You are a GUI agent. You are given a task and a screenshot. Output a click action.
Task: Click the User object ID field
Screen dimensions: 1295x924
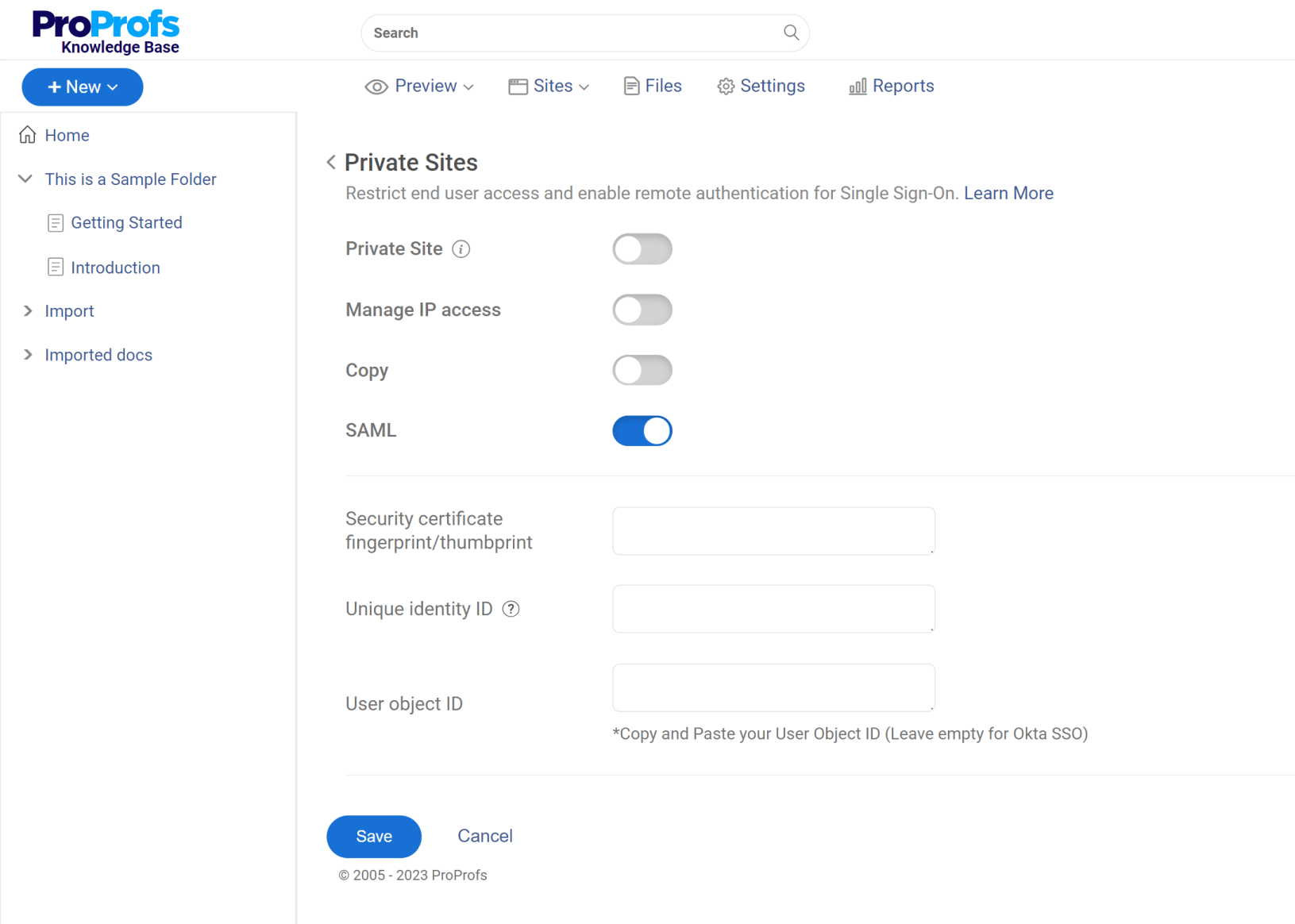pyautogui.click(x=773, y=687)
